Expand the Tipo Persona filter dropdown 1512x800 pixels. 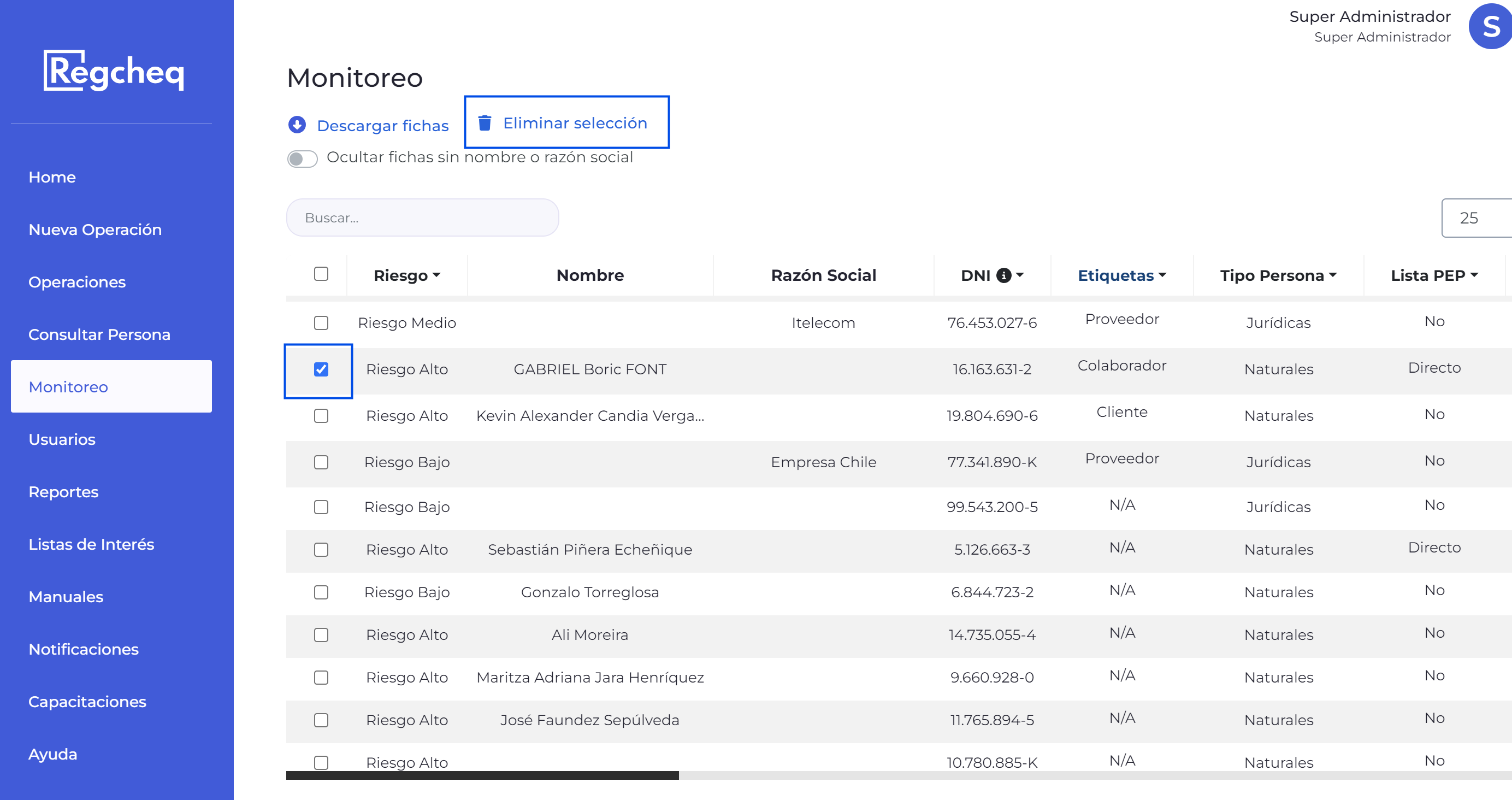pyautogui.click(x=1332, y=275)
